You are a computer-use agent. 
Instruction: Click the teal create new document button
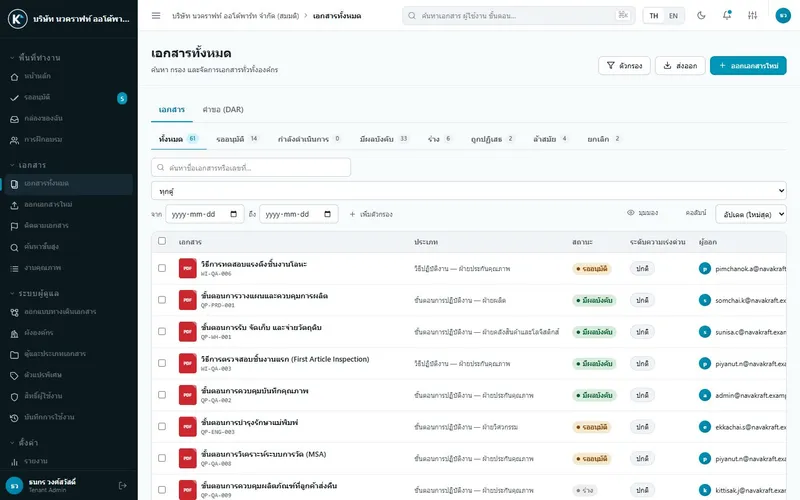pyautogui.click(x=748, y=66)
